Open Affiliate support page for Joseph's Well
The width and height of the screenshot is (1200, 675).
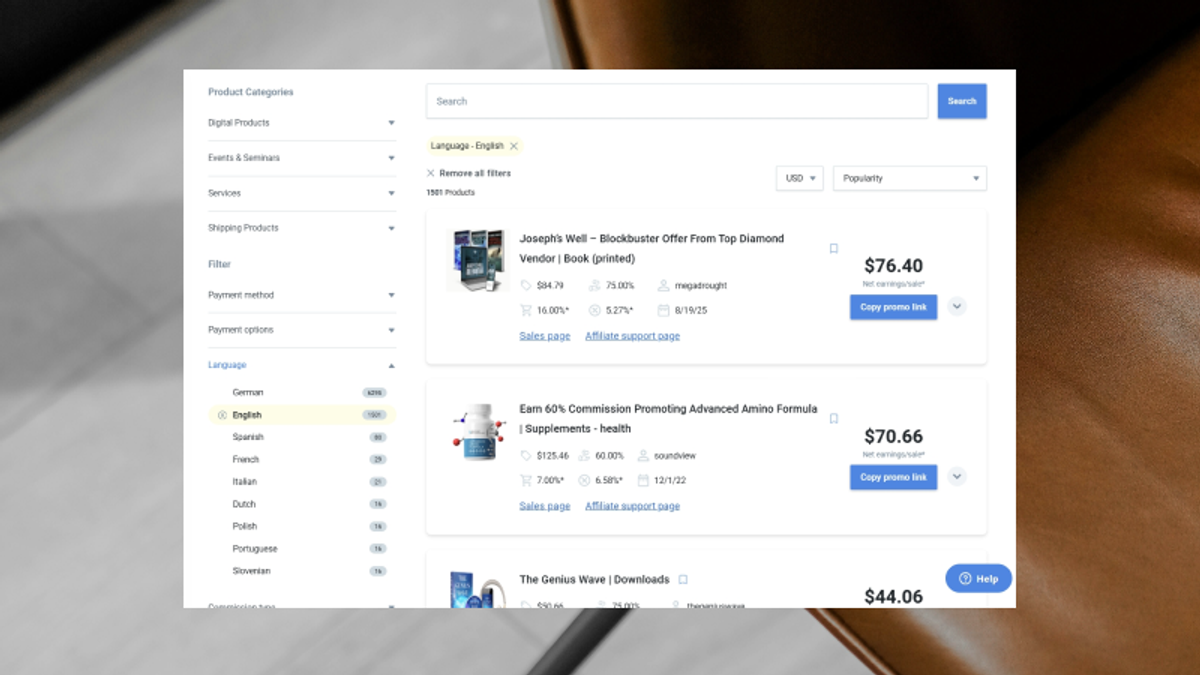point(632,336)
